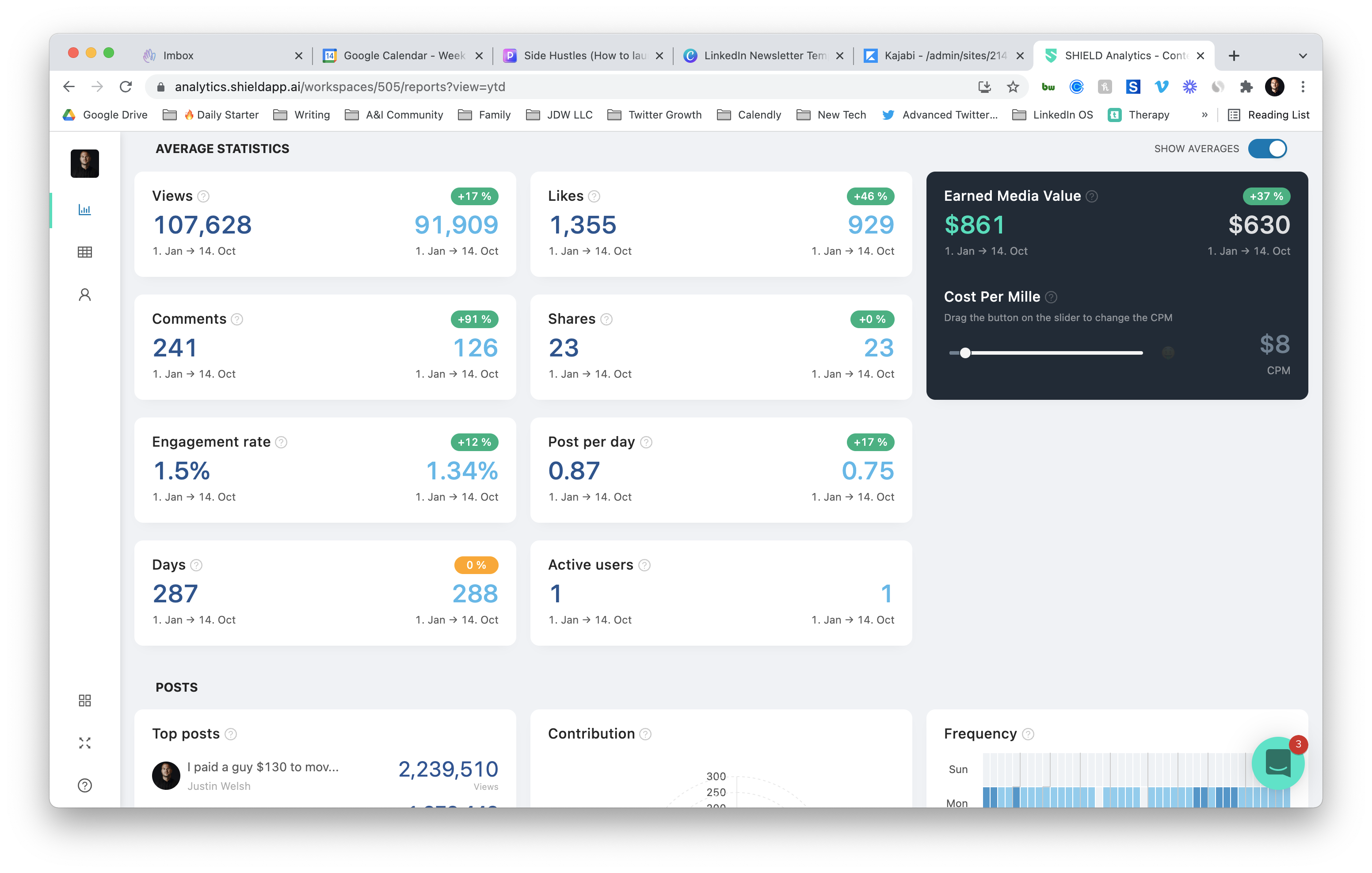Toggle the Show Averages switch
Screen dimensions: 1372x873
1267,149
